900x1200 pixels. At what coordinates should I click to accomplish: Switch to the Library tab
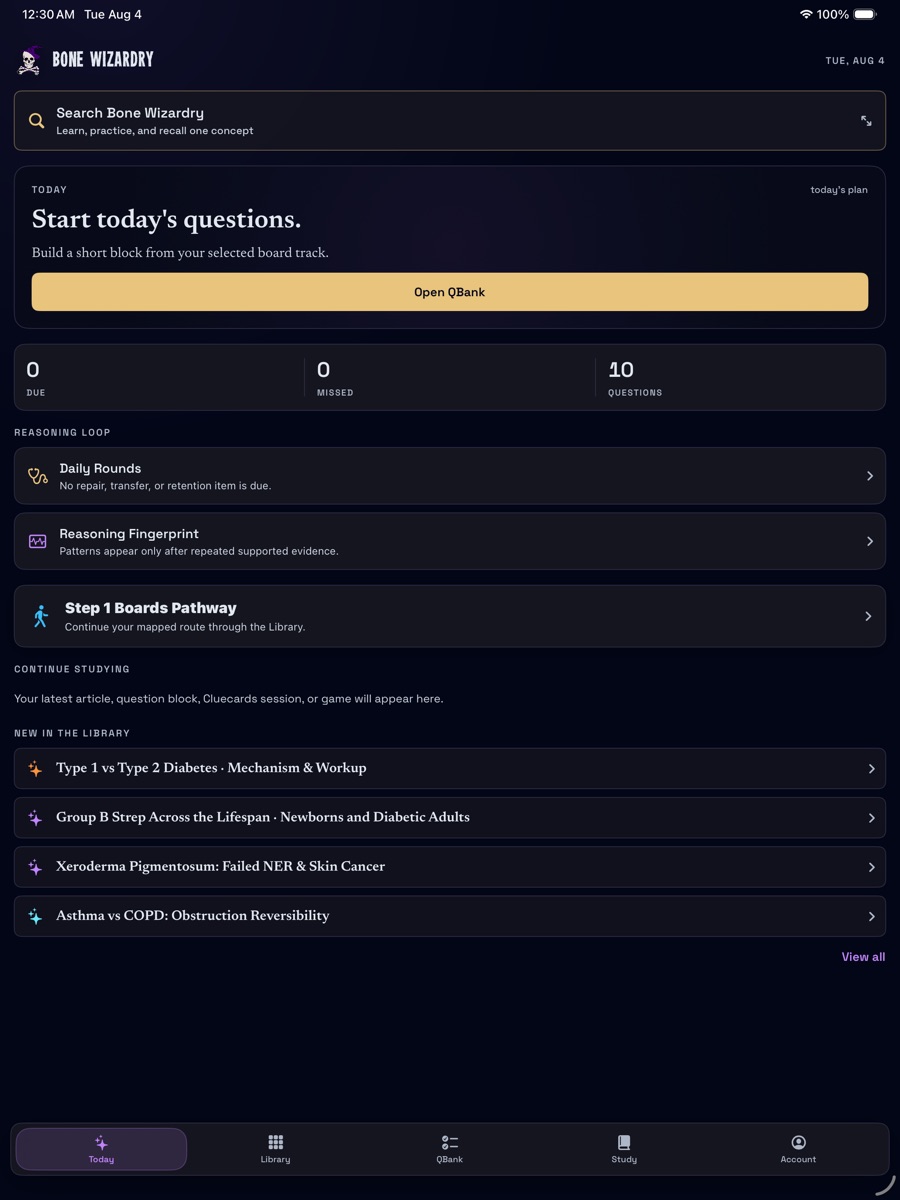coord(275,1149)
